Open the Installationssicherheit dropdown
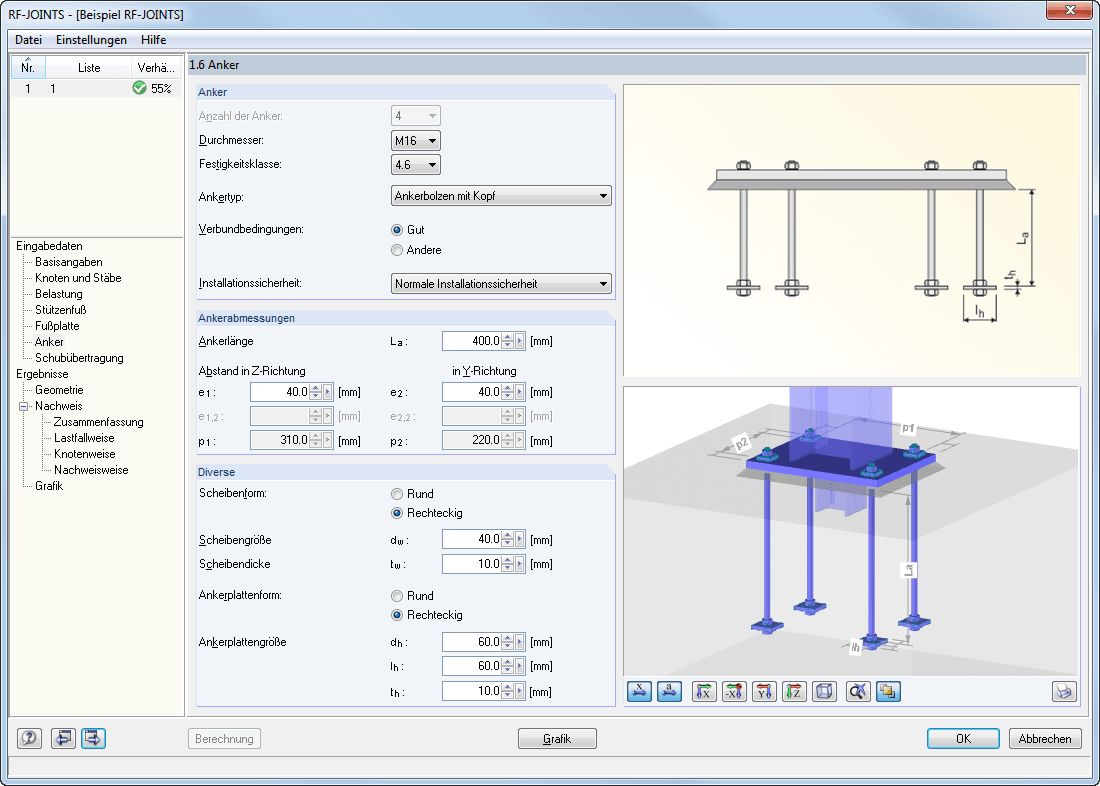This screenshot has width=1100, height=786. (501, 284)
